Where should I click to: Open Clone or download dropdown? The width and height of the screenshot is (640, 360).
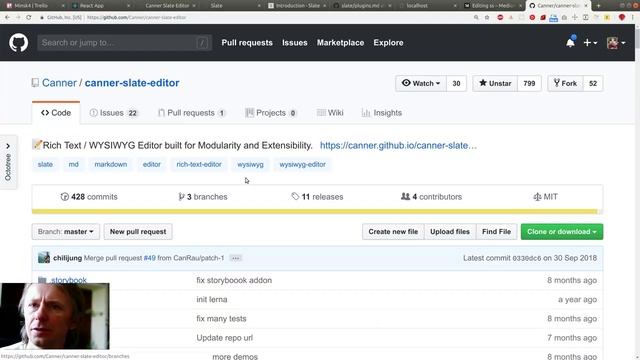[x=562, y=231]
